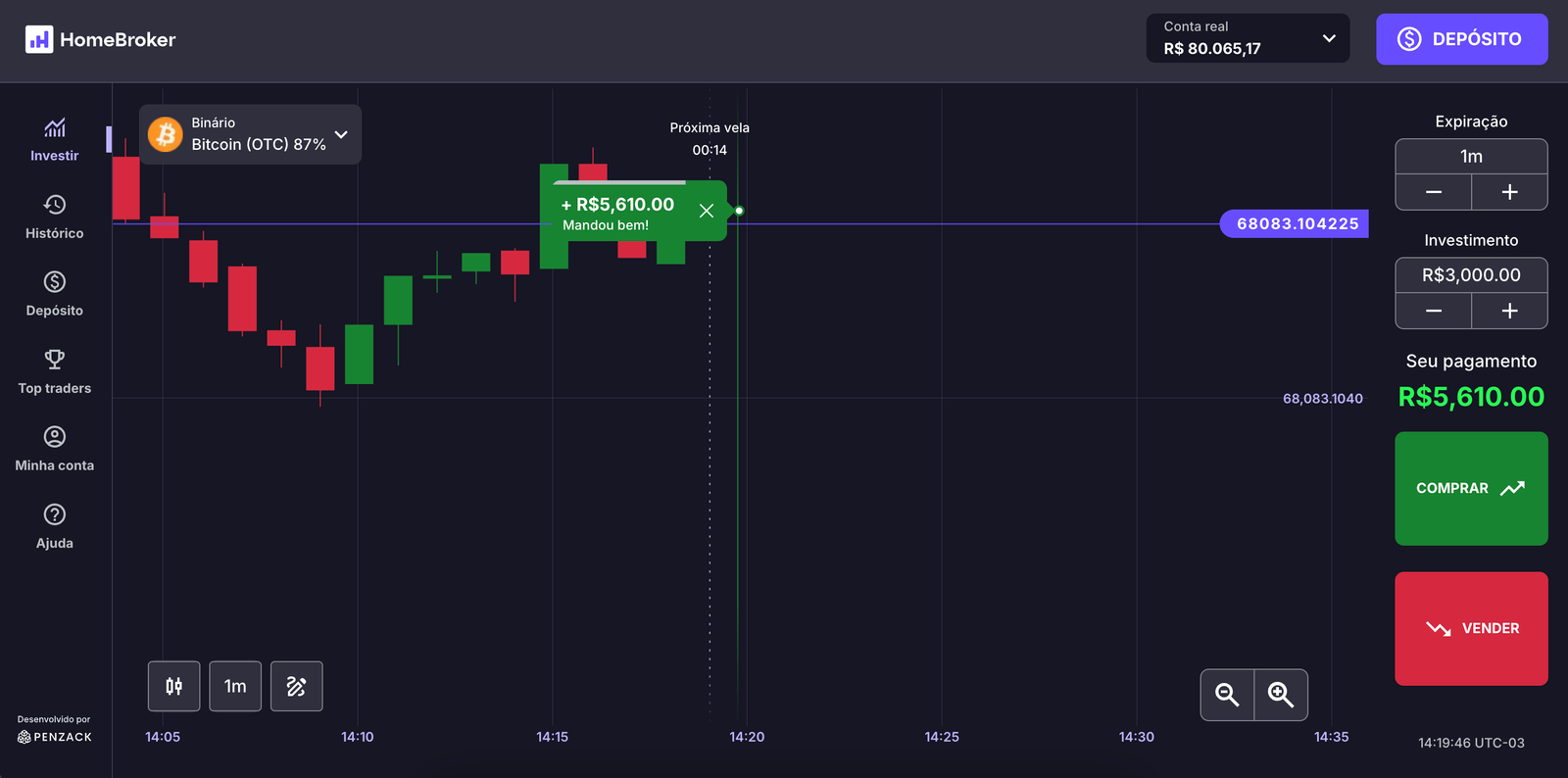Decrease investment amount with minus

click(x=1434, y=311)
